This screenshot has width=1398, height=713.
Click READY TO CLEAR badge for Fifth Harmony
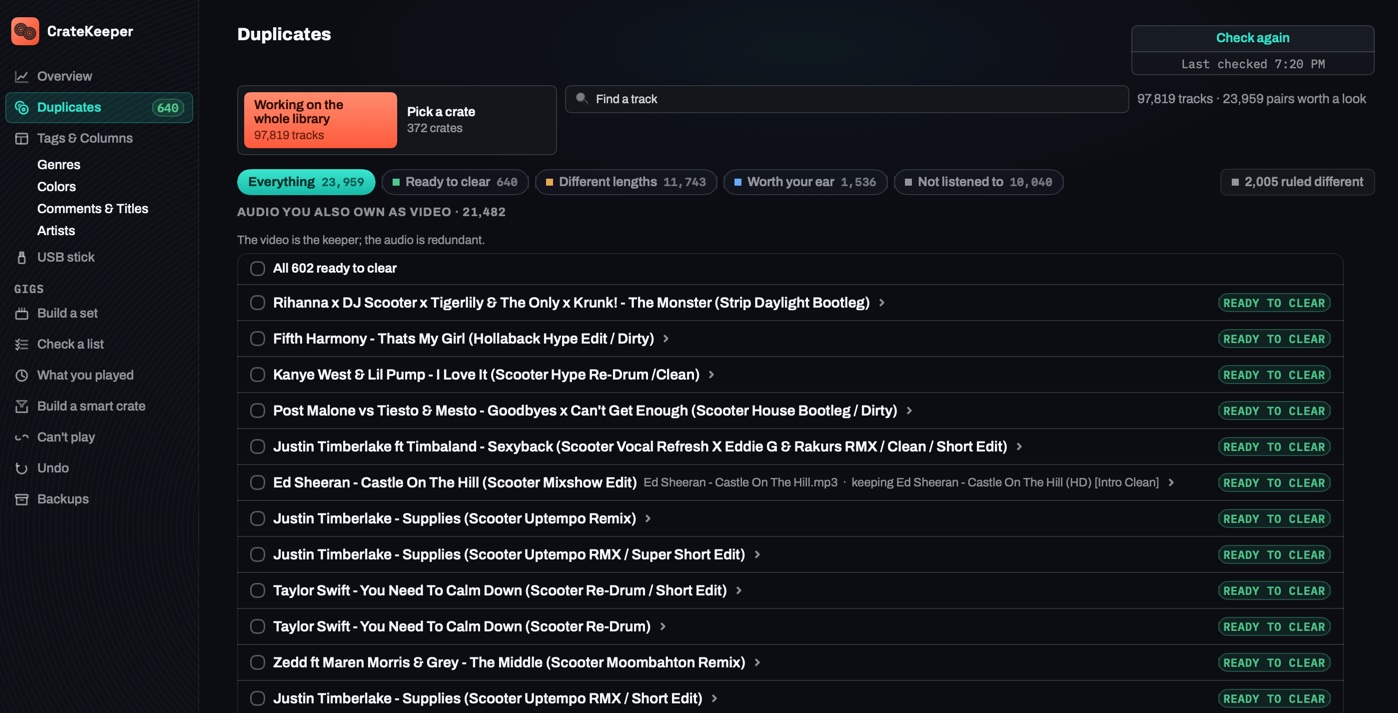[x=1274, y=339]
